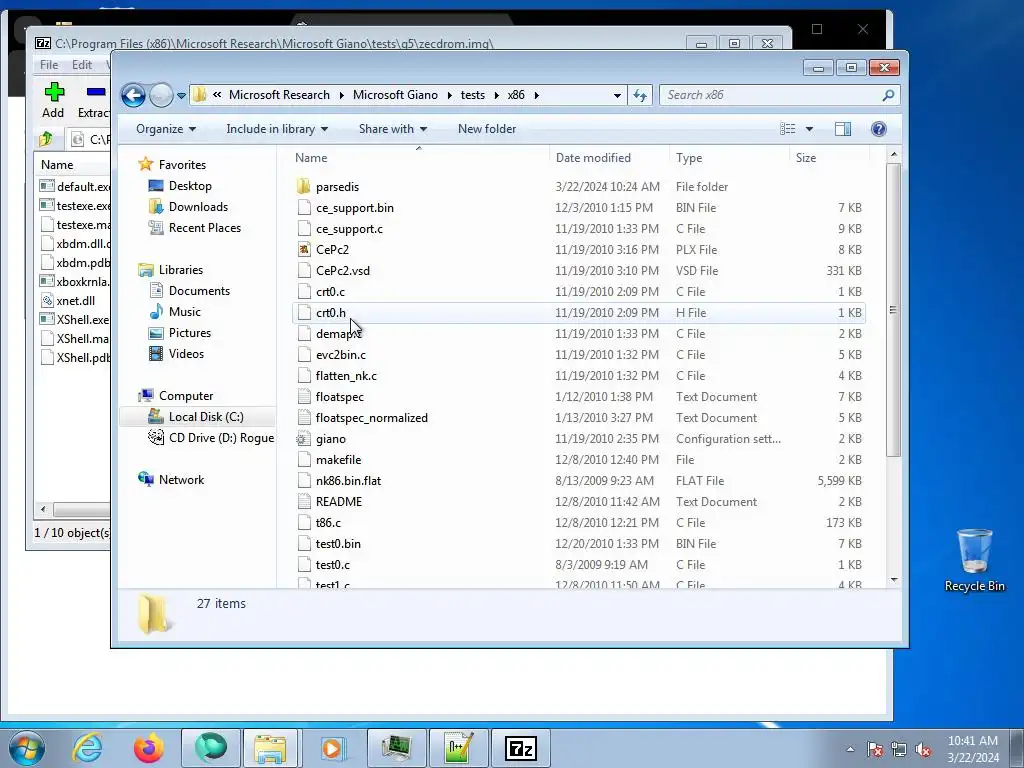Open the view options dropdown arrow
Screen dimensions: 1024x768
click(x=809, y=129)
